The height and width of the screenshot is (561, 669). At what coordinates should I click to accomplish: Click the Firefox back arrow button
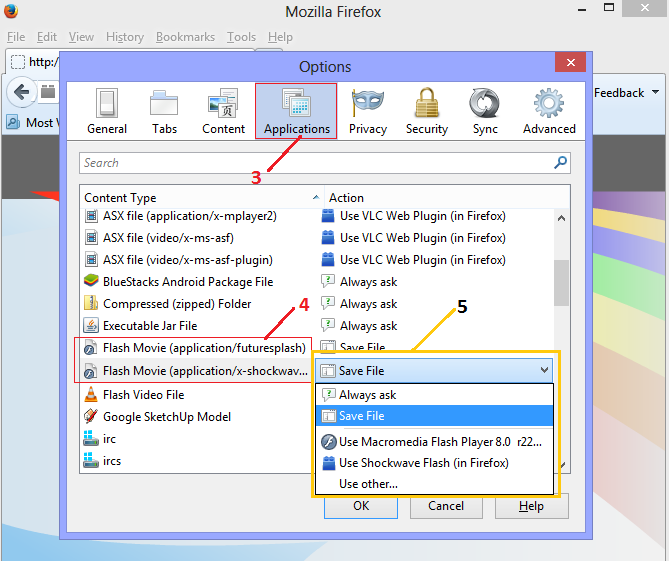point(21,92)
